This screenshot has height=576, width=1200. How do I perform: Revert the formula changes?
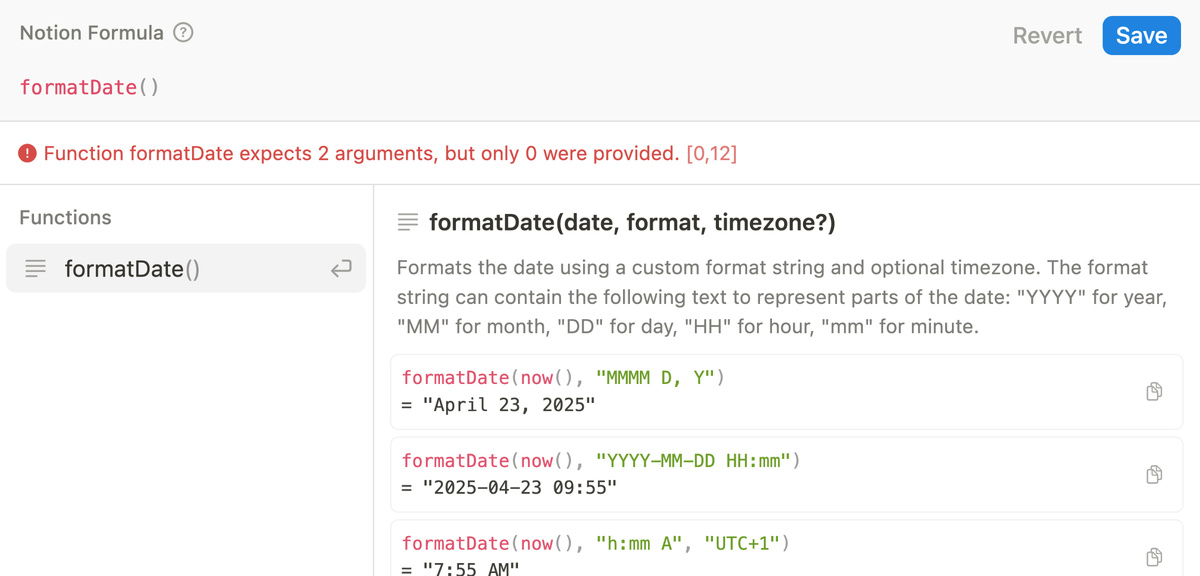click(1047, 36)
